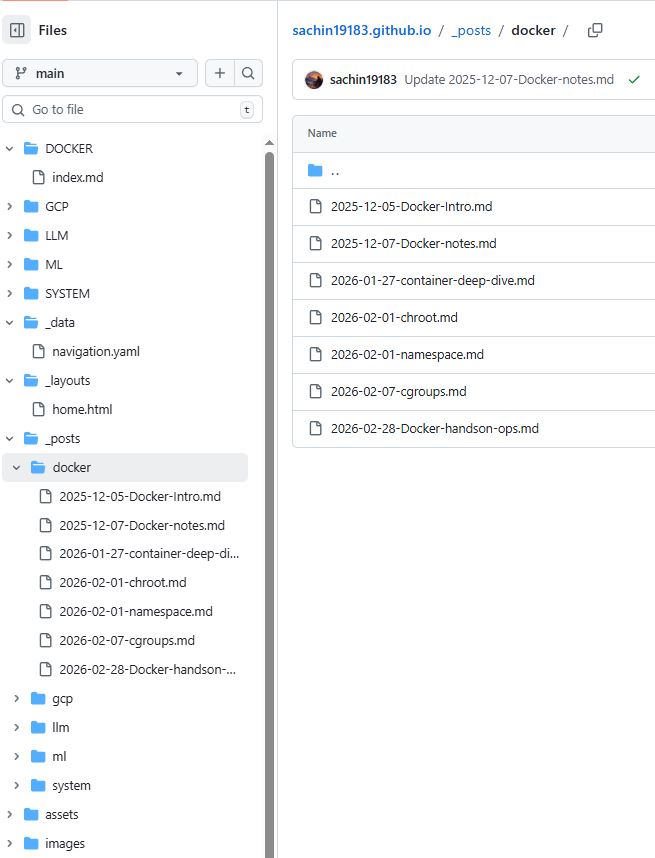Copy the docker path using the copy icon

[x=594, y=30]
